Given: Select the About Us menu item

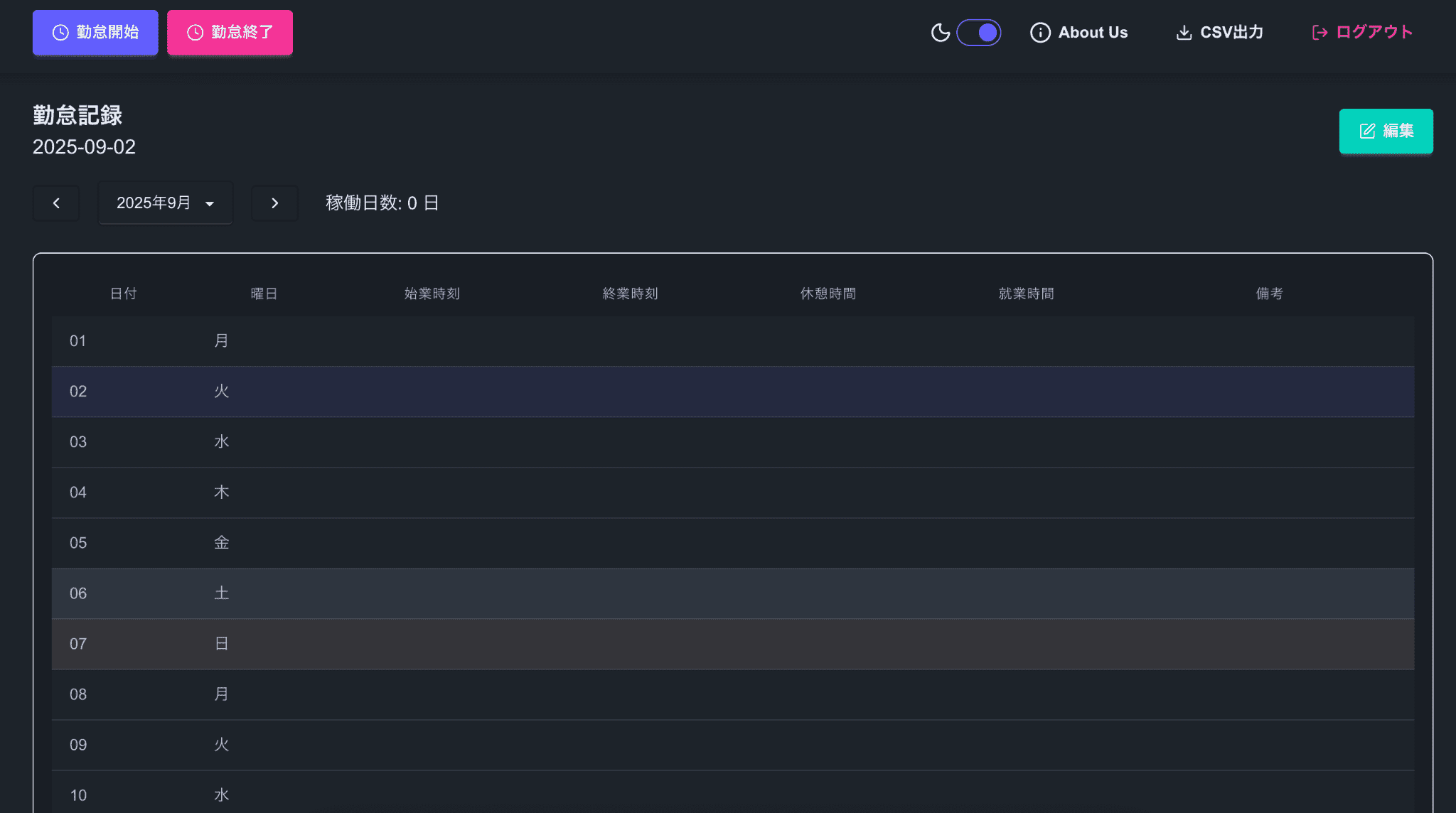Looking at the screenshot, I should [x=1093, y=32].
